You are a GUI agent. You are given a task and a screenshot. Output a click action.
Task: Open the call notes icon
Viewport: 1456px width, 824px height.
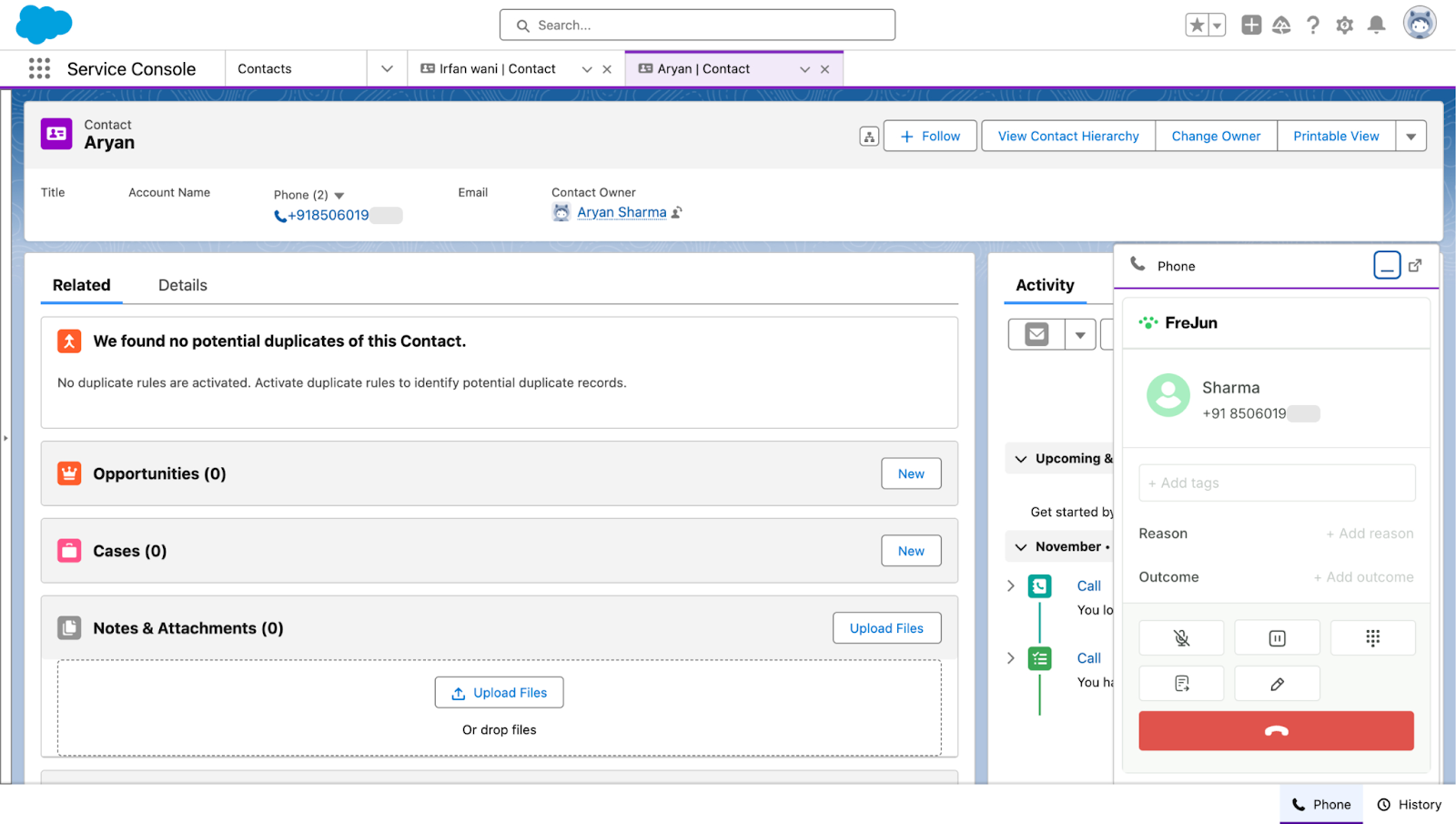pos(1181,684)
